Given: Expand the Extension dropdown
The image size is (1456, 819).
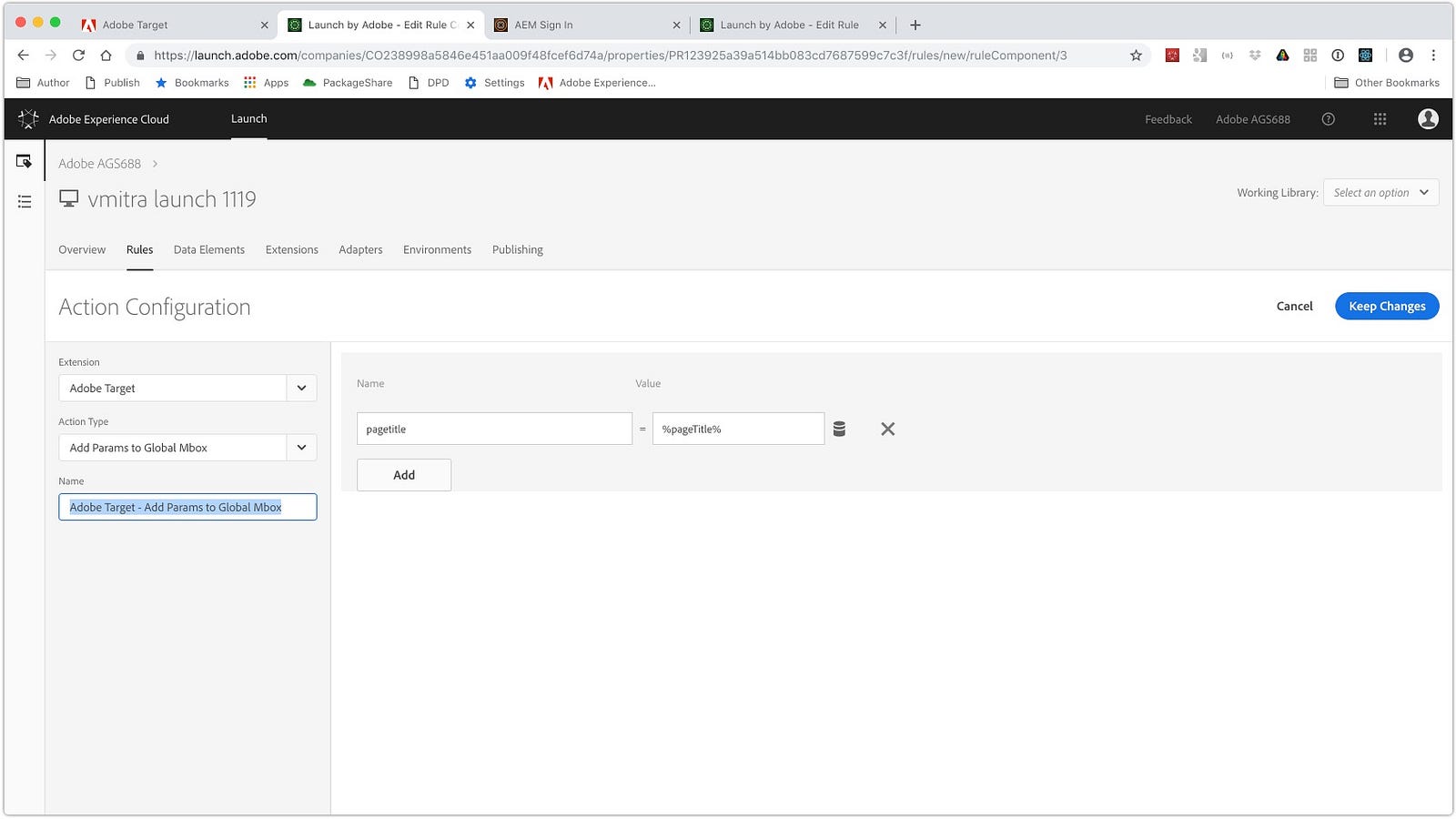Looking at the screenshot, I should pos(301,388).
